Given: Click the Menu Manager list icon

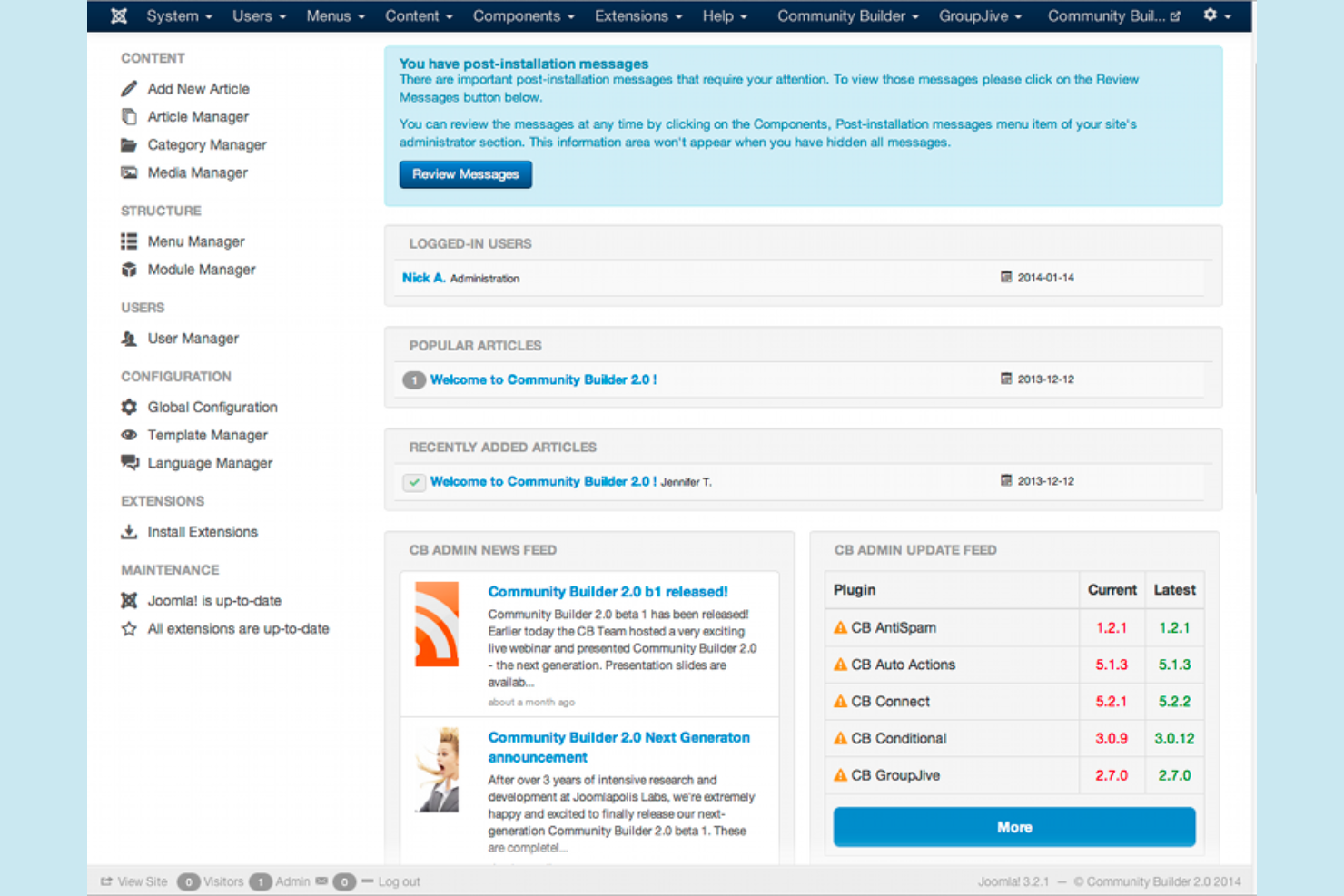Looking at the screenshot, I should (x=129, y=241).
